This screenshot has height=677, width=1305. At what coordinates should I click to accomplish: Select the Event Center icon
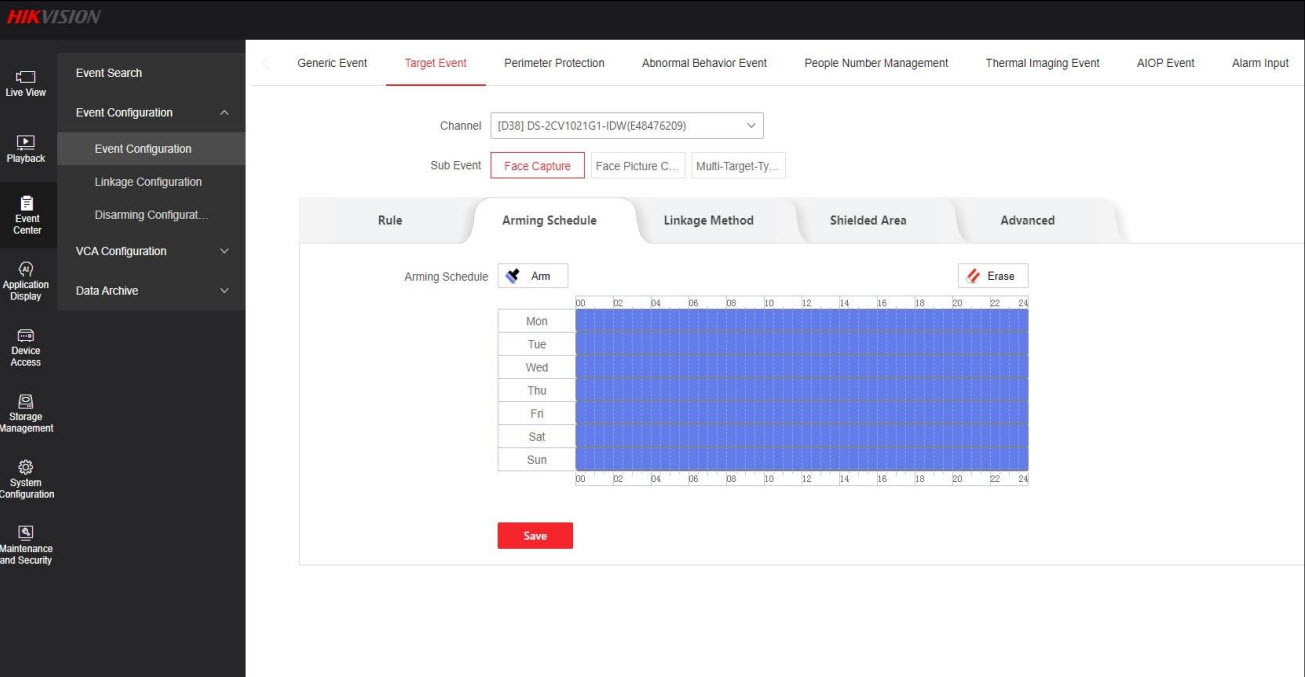point(26,215)
